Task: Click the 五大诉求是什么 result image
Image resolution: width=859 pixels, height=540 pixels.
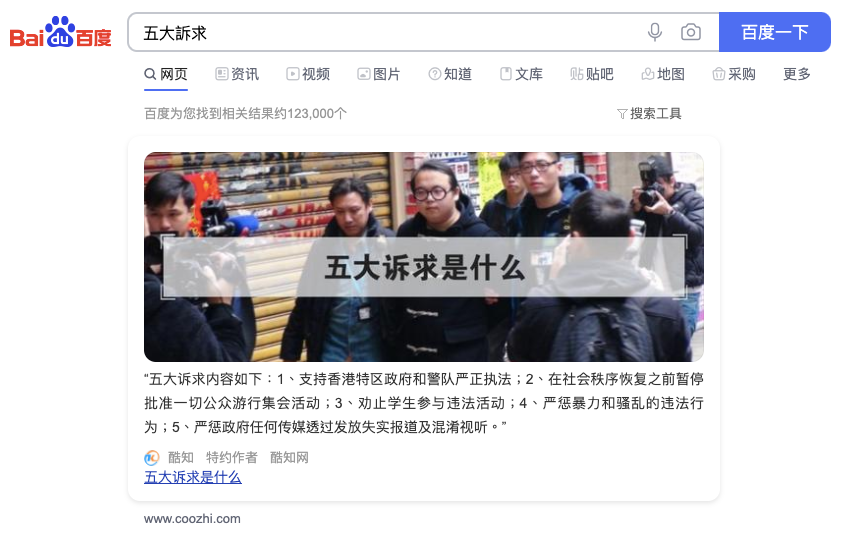Action: pos(423,257)
